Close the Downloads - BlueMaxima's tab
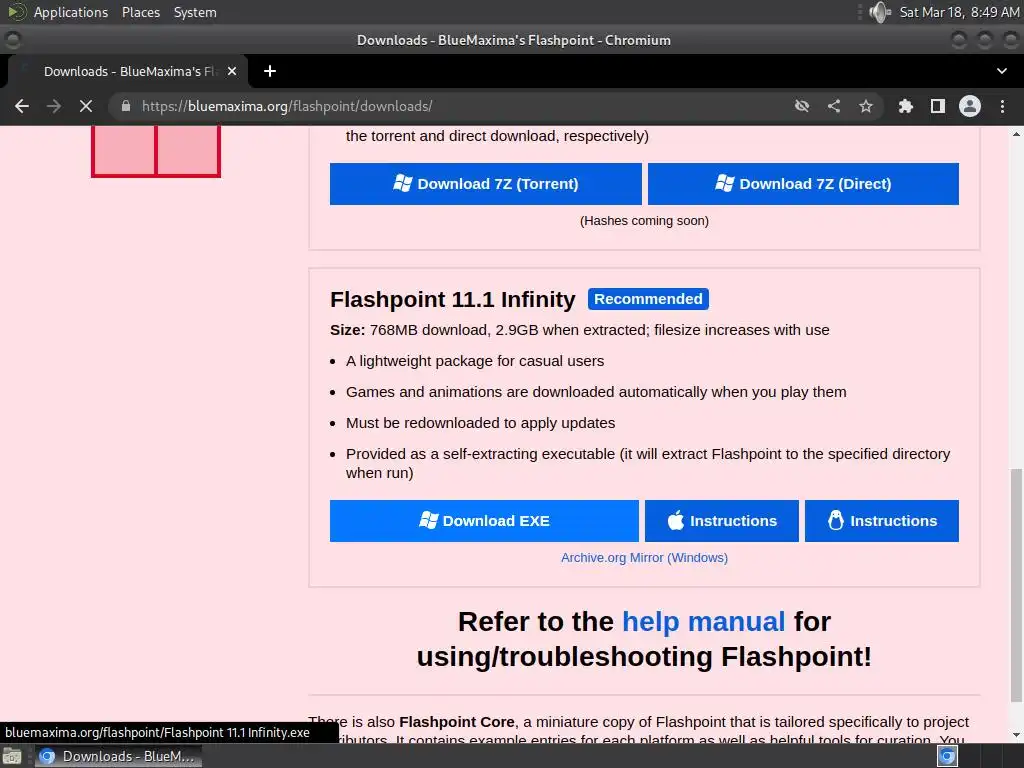Viewport: 1024px width, 768px height. pos(232,71)
